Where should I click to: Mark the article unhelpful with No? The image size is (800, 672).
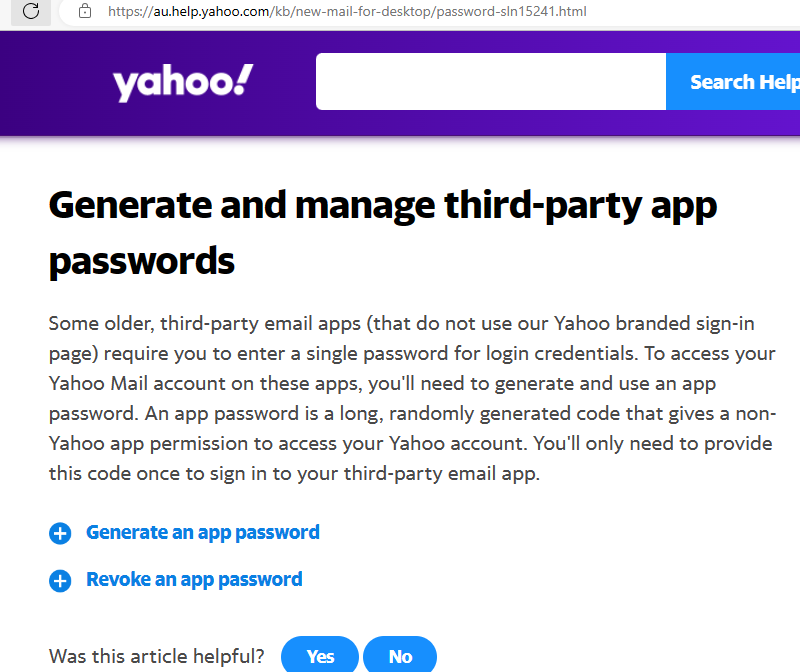400,656
